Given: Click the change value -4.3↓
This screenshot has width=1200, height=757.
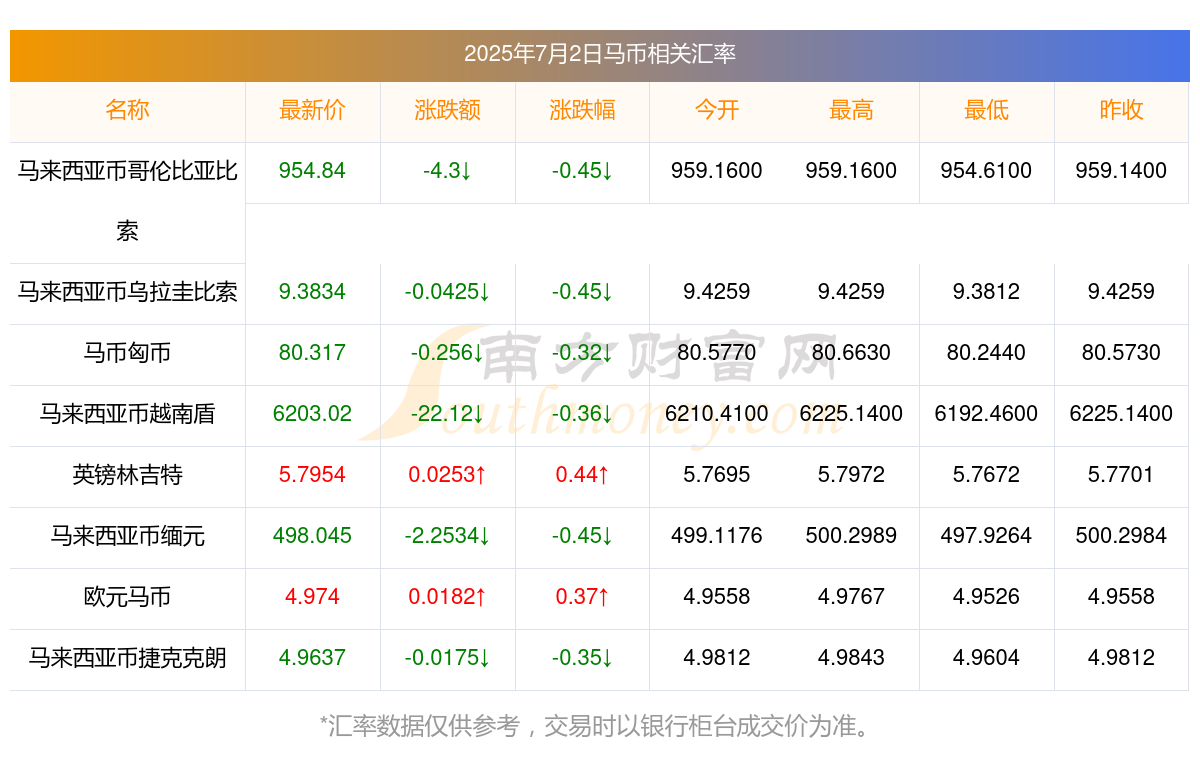Looking at the screenshot, I should point(447,171).
